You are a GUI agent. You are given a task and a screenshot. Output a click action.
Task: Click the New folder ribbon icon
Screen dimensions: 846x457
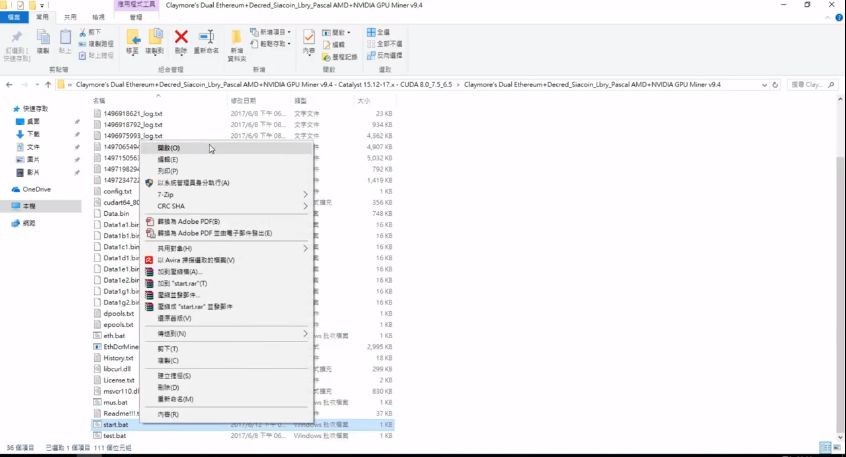tap(236, 37)
